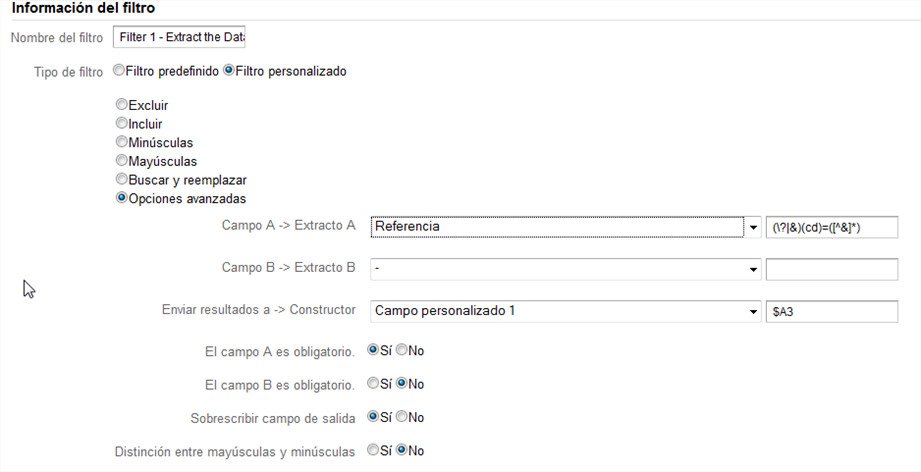
Task: Select Opciones avanzadas radio button
Action: [122, 198]
